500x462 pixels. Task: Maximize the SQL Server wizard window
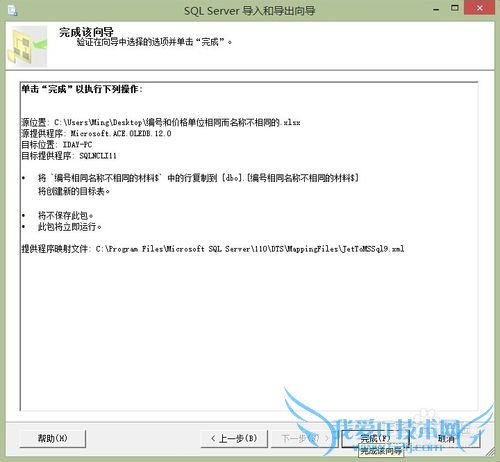click(455, 8)
